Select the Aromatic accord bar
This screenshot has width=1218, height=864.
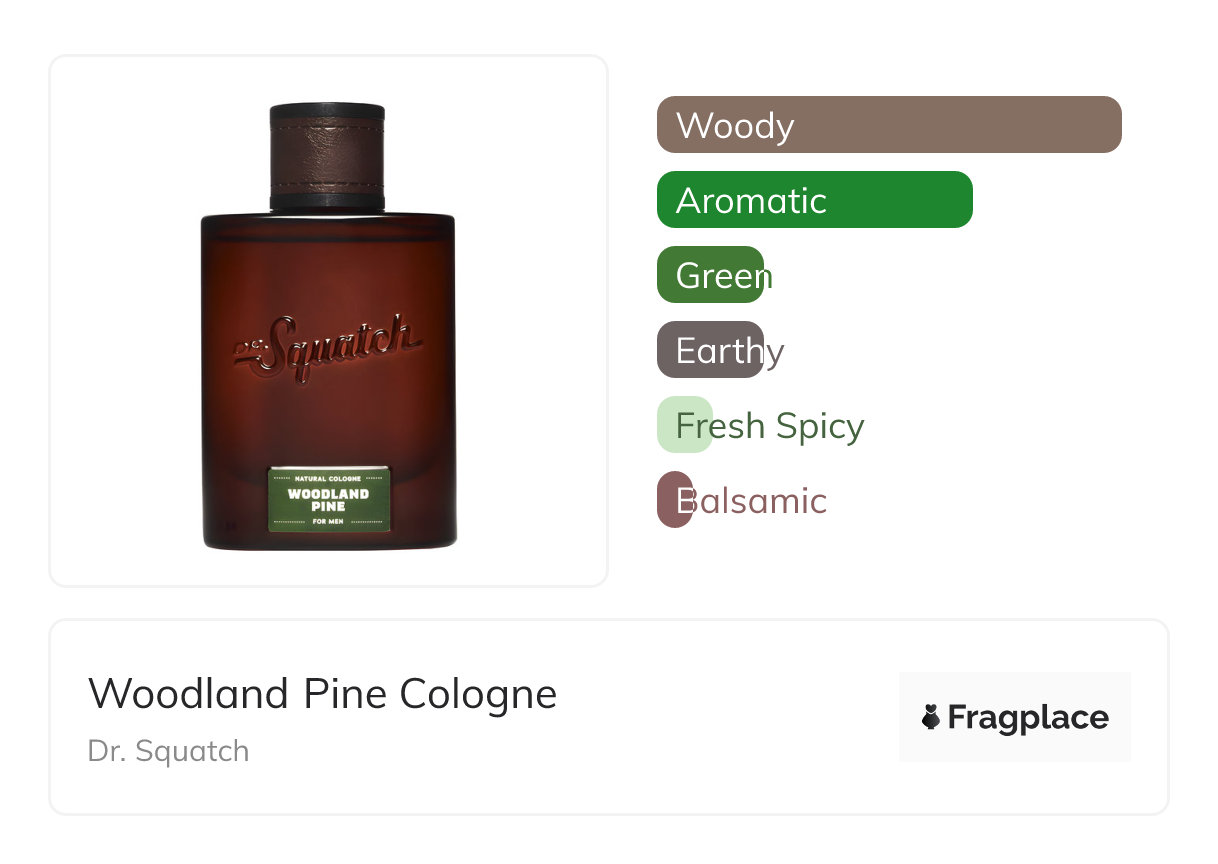coord(815,200)
